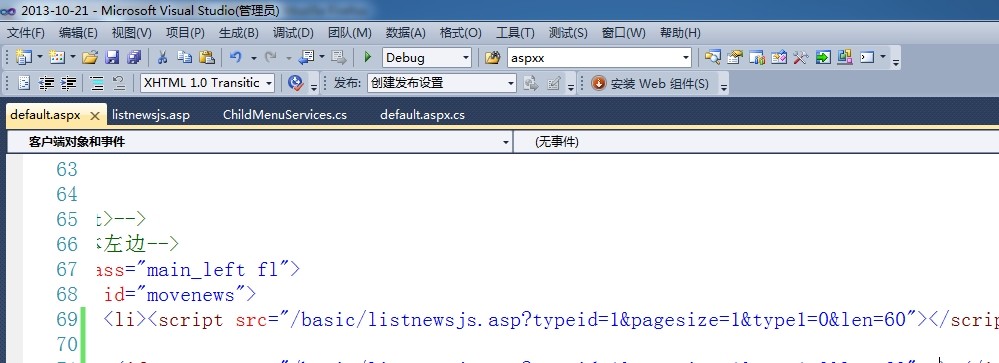Open the 视图(V) menu
The height and width of the screenshot is (363, 999).
click(131, 33)
